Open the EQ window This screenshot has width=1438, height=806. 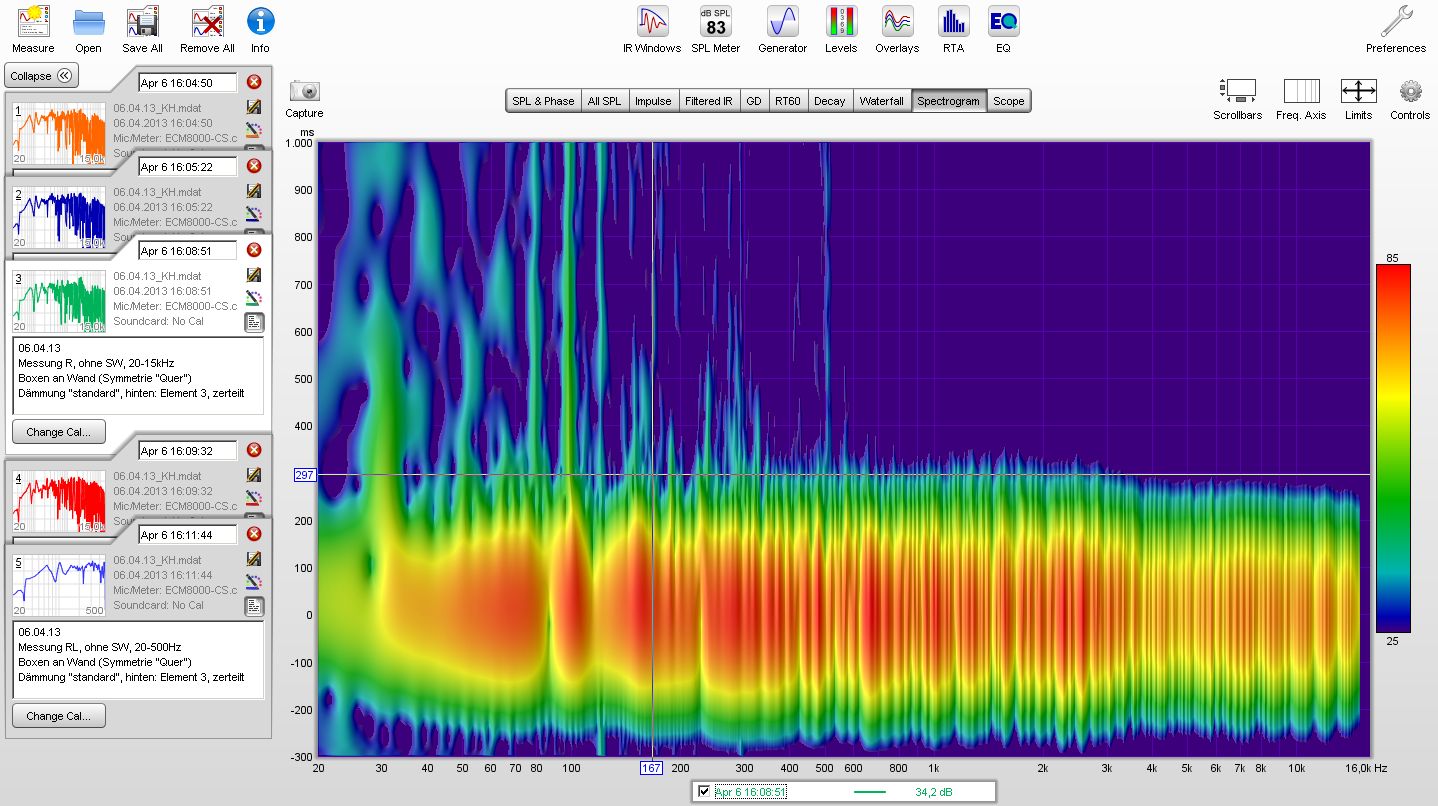pyautogui.click(x=1003, y=29)
